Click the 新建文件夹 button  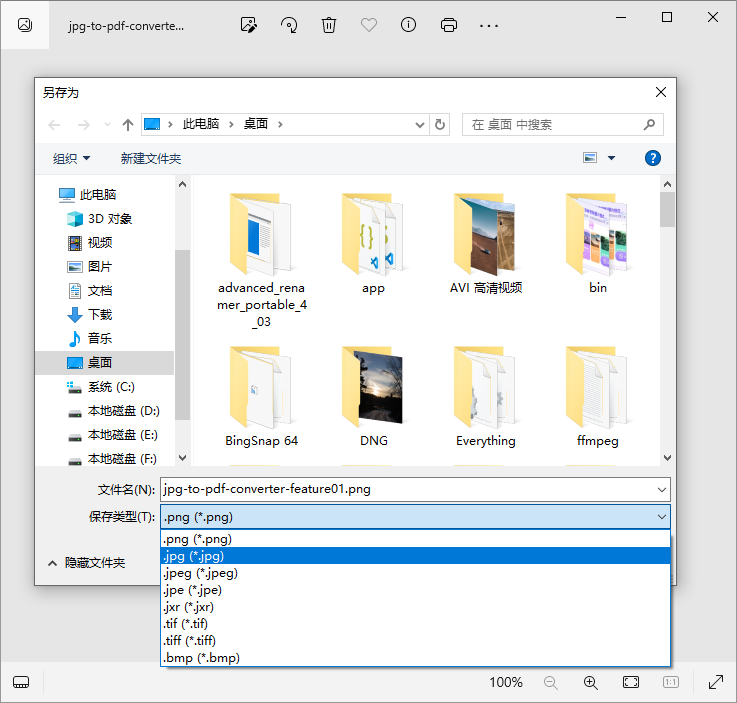click(150, 158)
